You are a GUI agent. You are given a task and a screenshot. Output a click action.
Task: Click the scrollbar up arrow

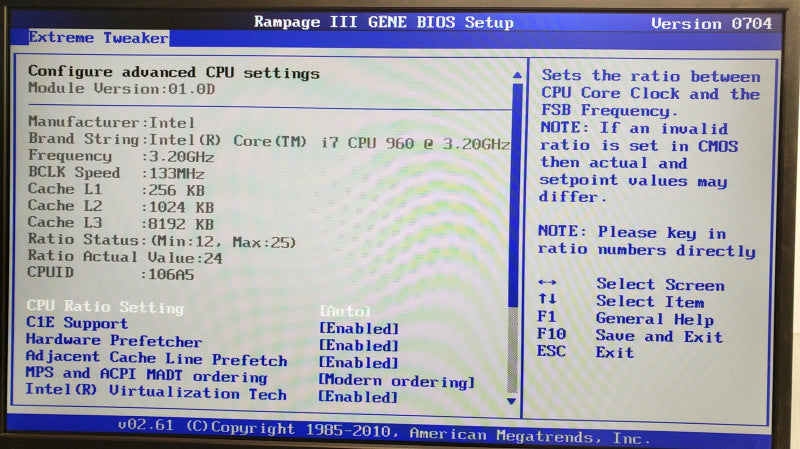[x=517, y=76]
